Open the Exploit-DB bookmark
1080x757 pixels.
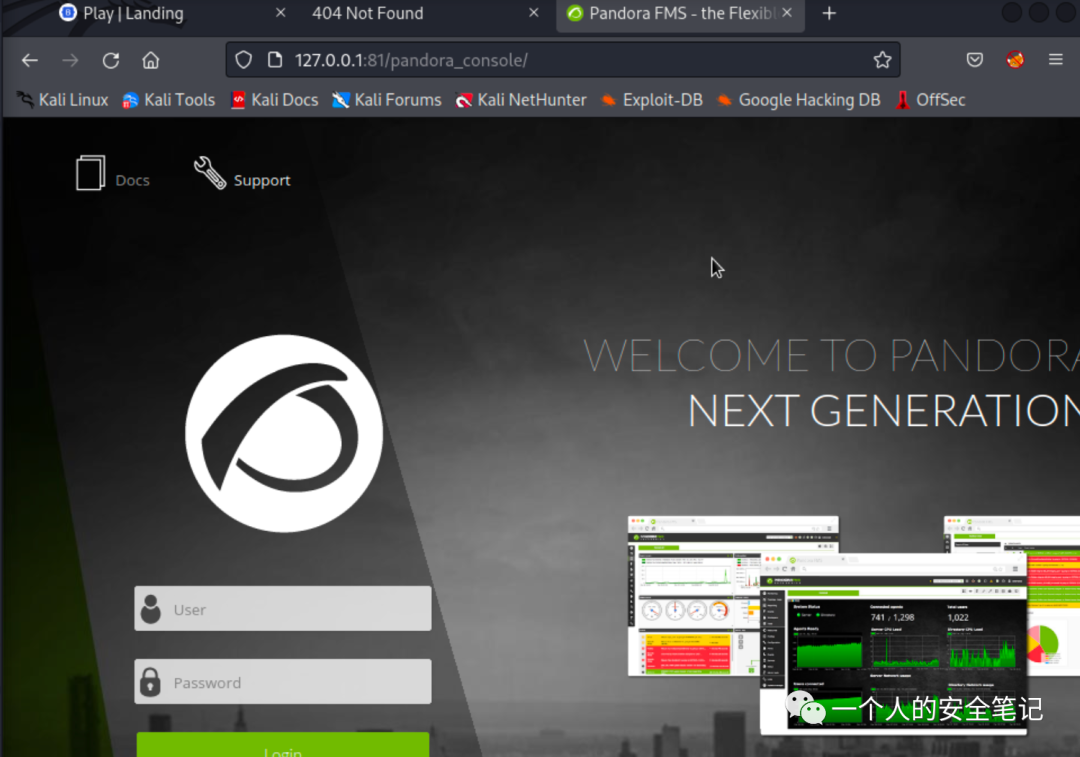click(652, 100)
